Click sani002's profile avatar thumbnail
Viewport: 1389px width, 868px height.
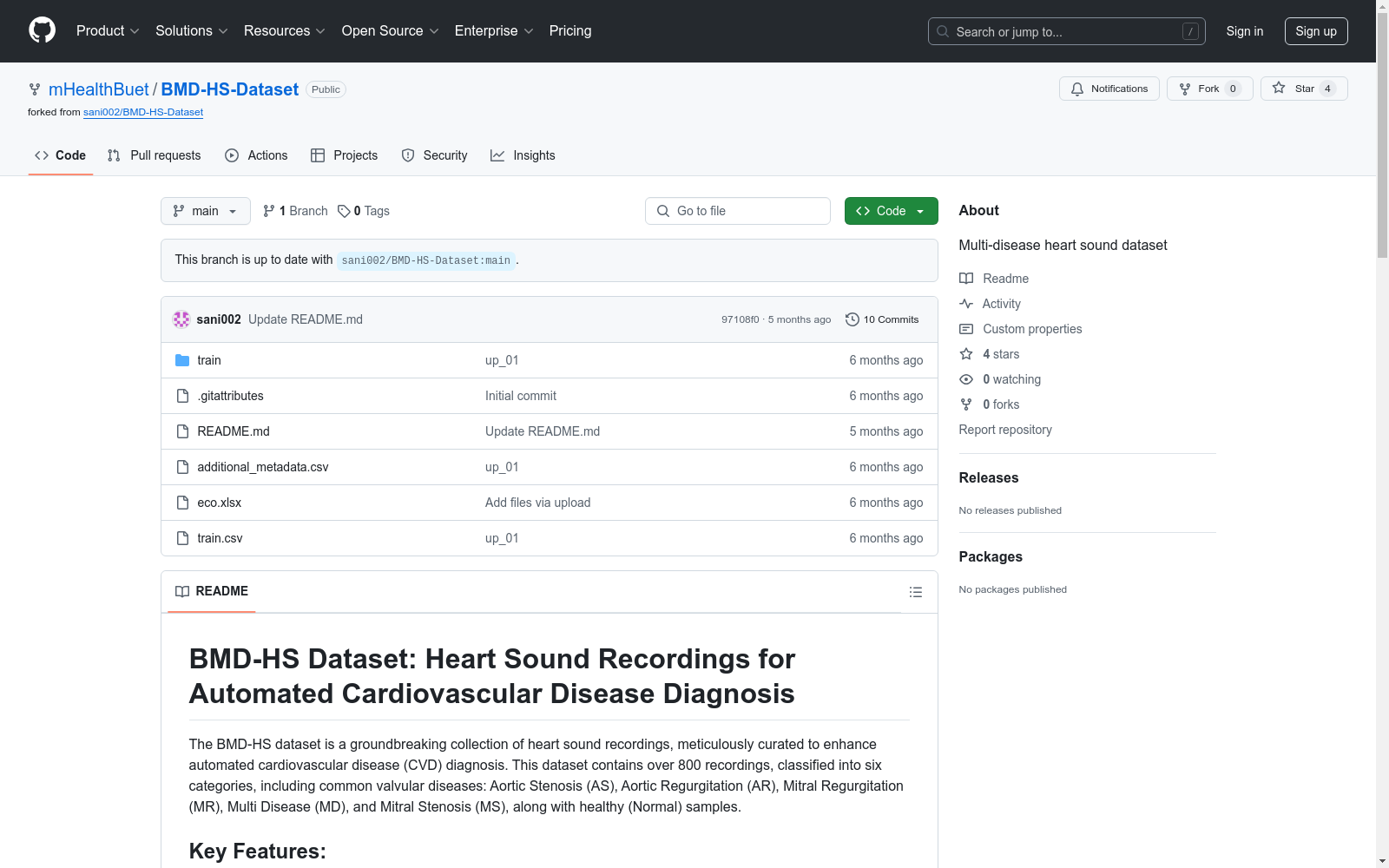click(x=181, y=319)
